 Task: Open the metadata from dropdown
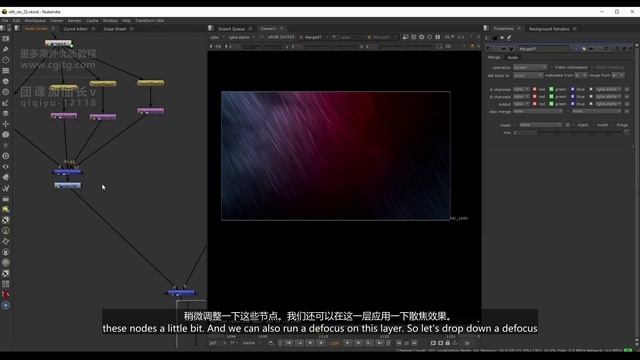pyautogui.click(x=581, y=76)
